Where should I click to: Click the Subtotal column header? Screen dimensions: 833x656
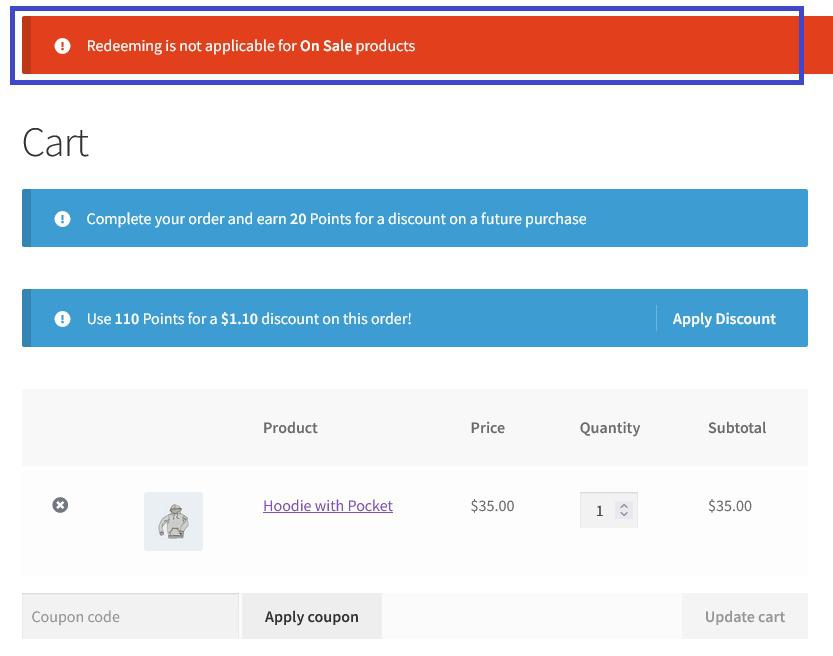point(736,428)
